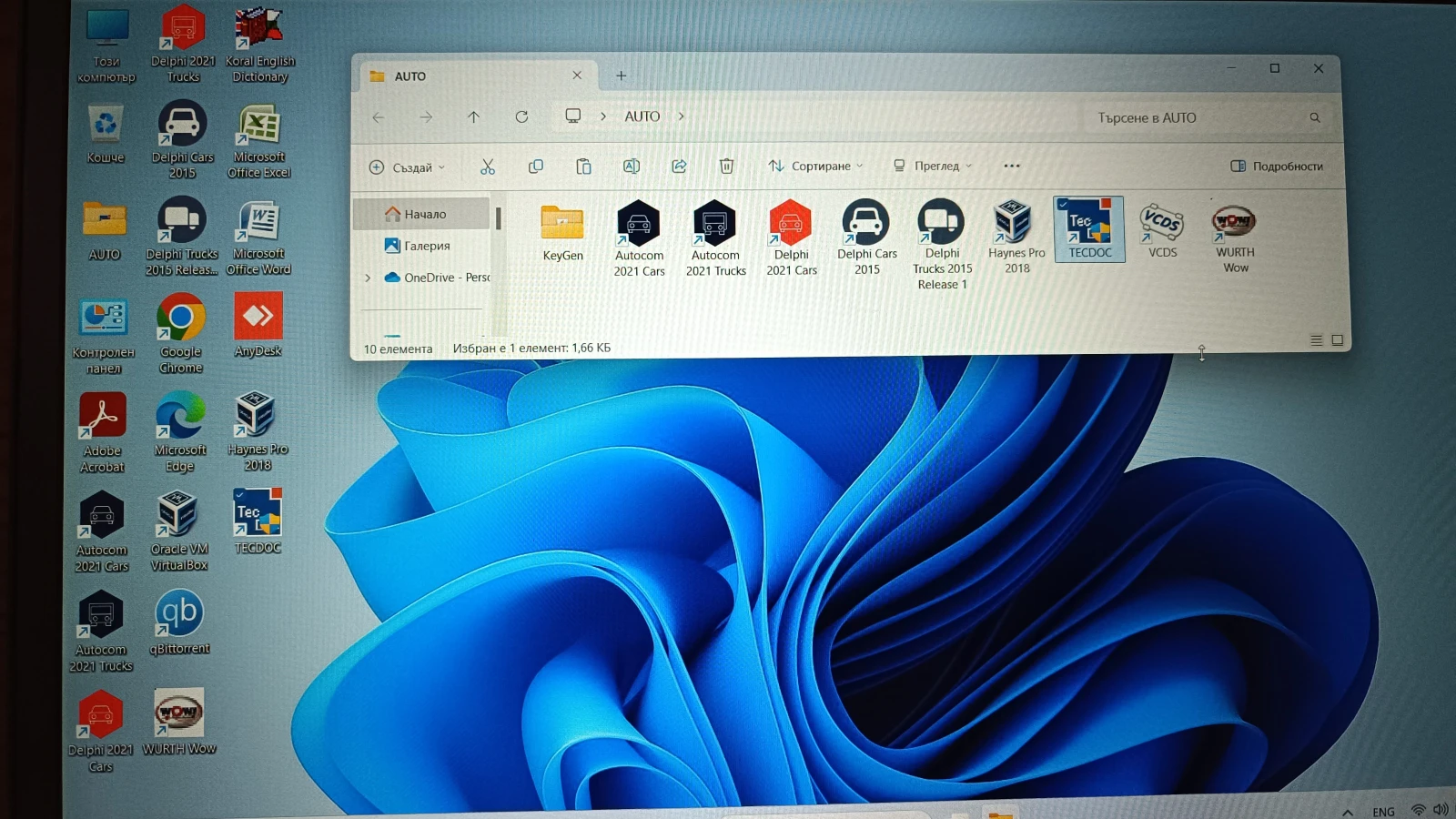Switch to details list view layout
This screenshot has height=819, width=1456.
click(1316, 340)
